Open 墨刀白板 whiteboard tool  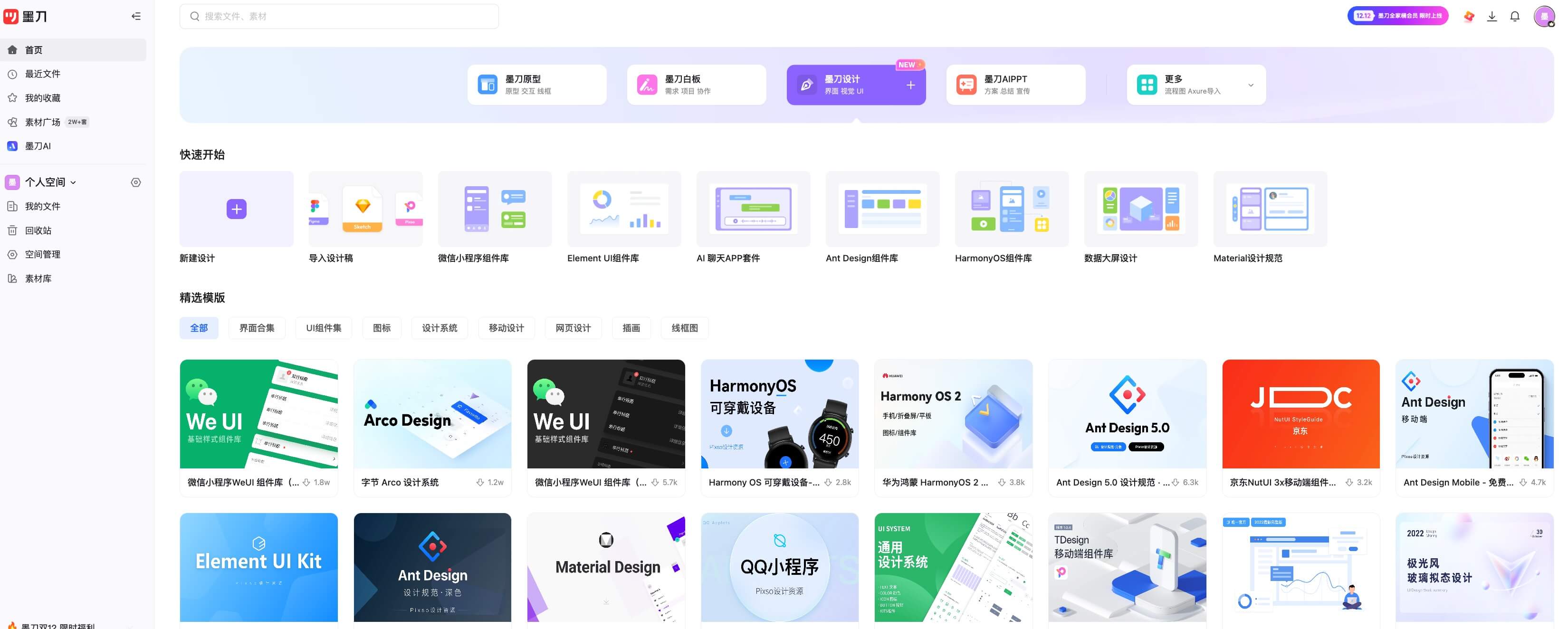[x=696, y=85]
